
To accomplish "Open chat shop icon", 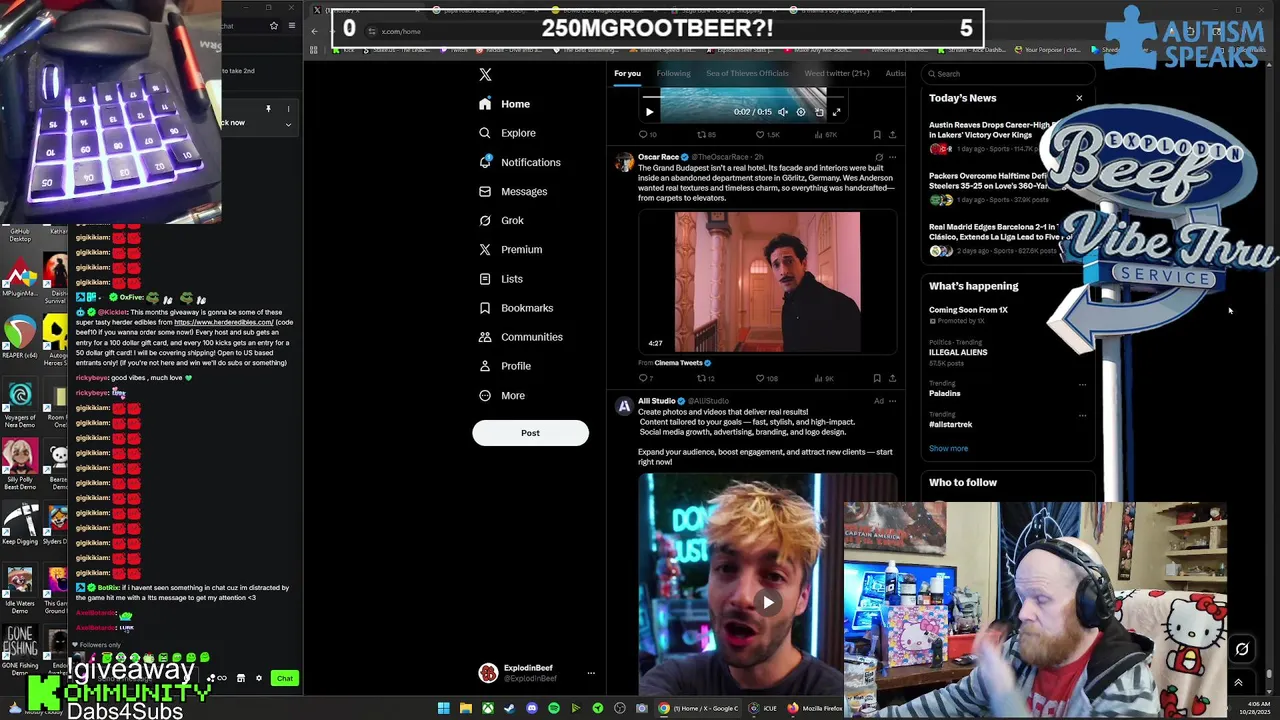I will pos(240,678).
